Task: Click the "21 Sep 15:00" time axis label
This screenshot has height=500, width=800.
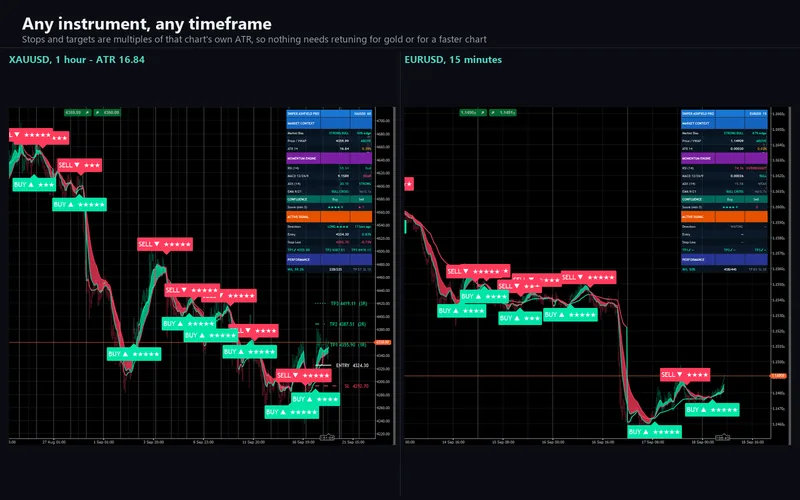Action: [353, 442]
